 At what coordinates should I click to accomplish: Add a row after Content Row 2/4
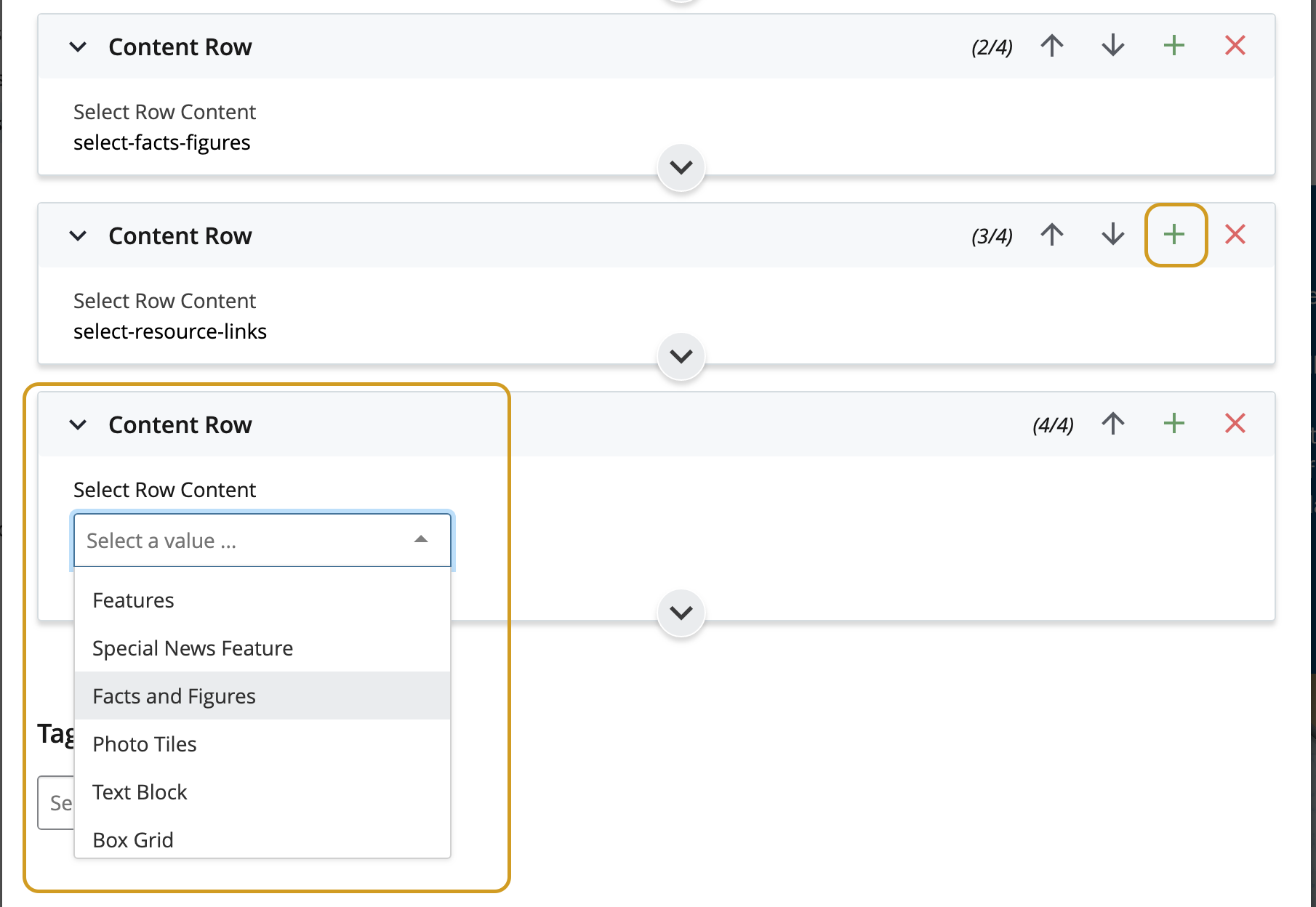1173,47
